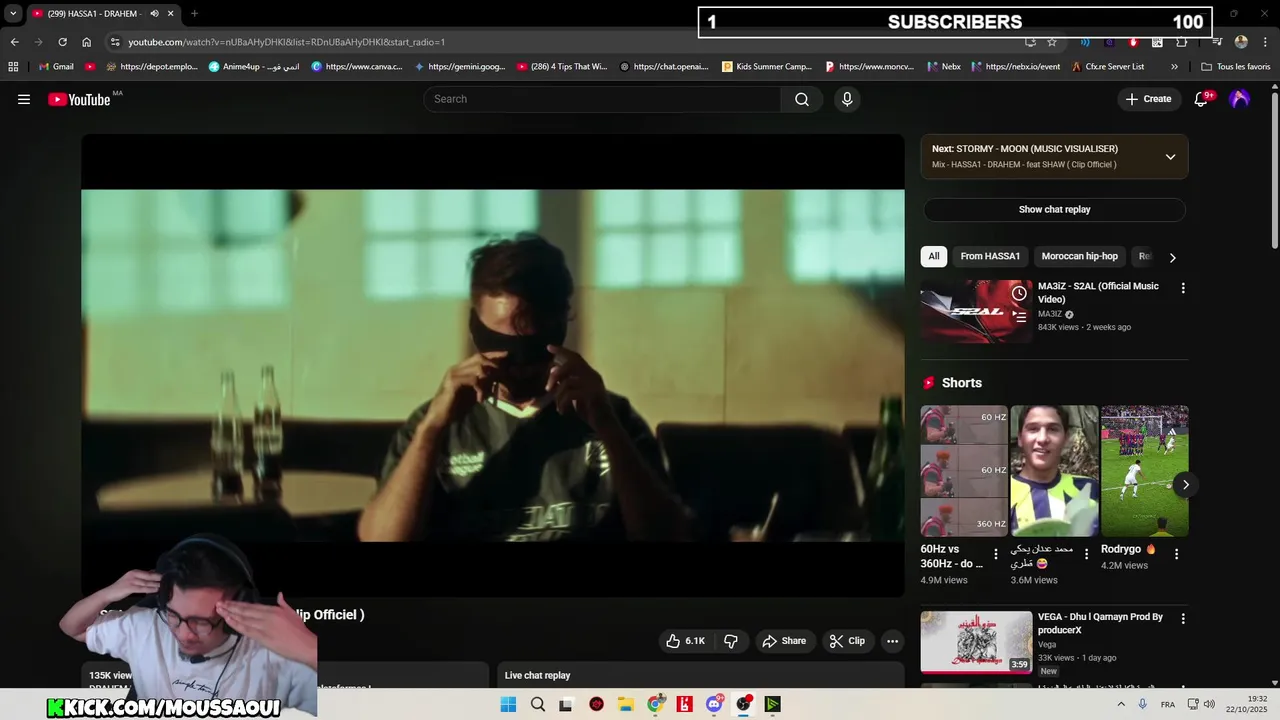Open the Gmail bookmark
The height and width of the screenshot is (720, 1280).
(56, 67)
